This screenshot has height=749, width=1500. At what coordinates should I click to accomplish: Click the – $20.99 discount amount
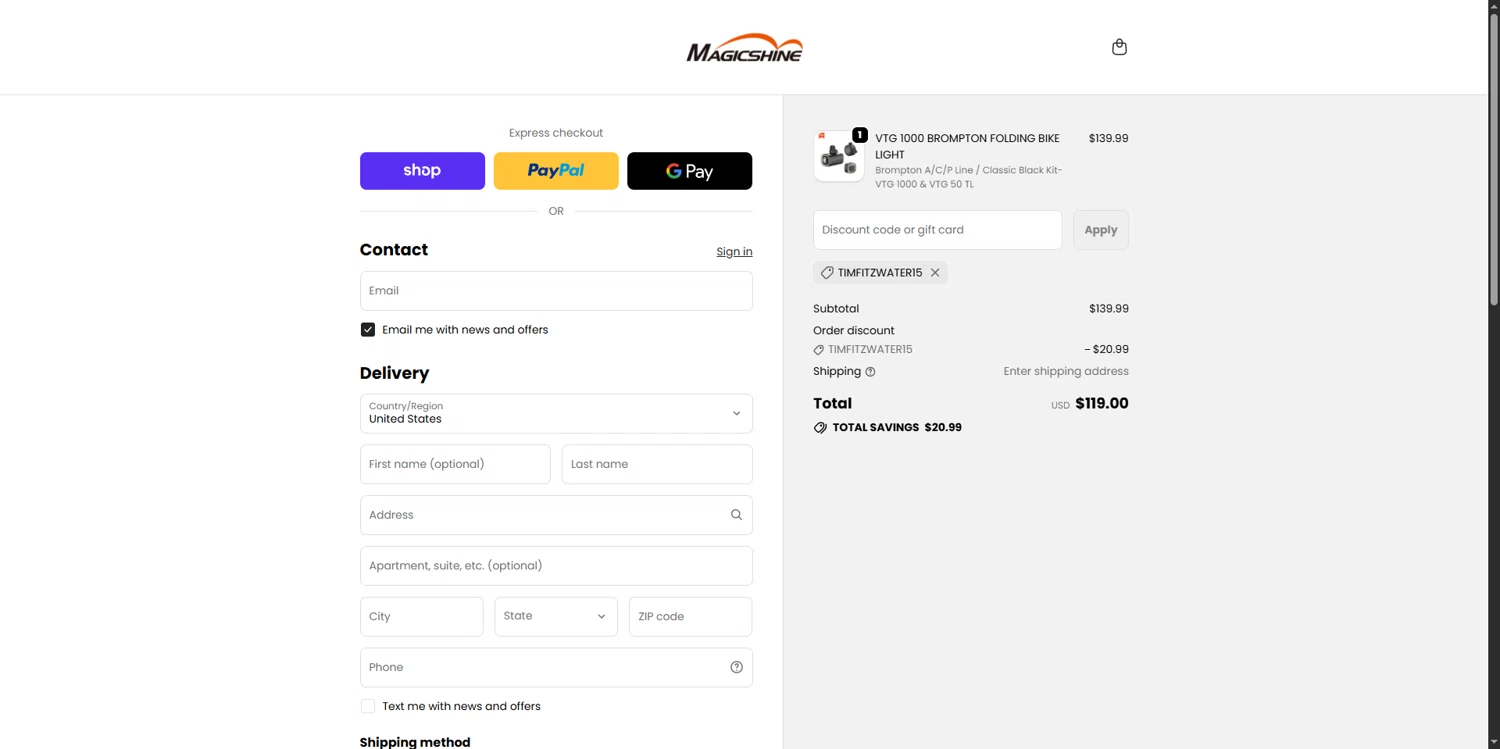click(x=1106, y=349)
